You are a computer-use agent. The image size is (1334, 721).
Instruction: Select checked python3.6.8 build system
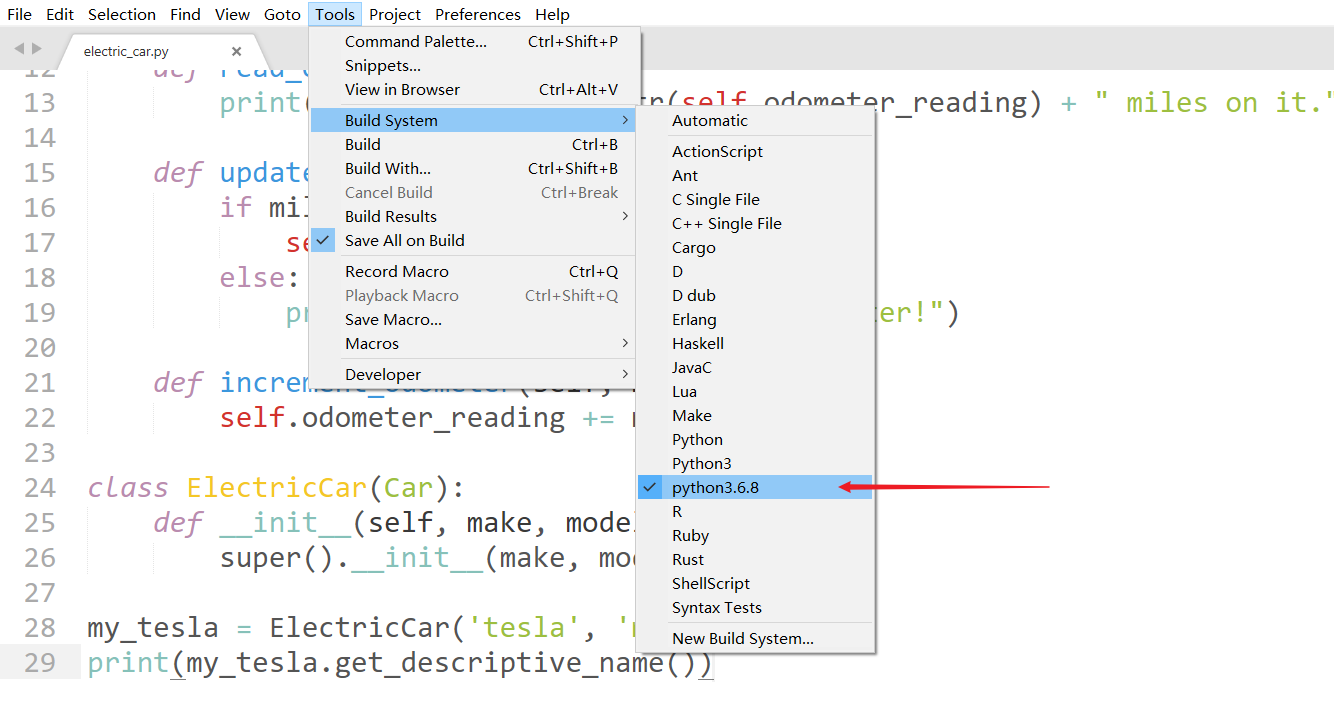pos(755,487)
